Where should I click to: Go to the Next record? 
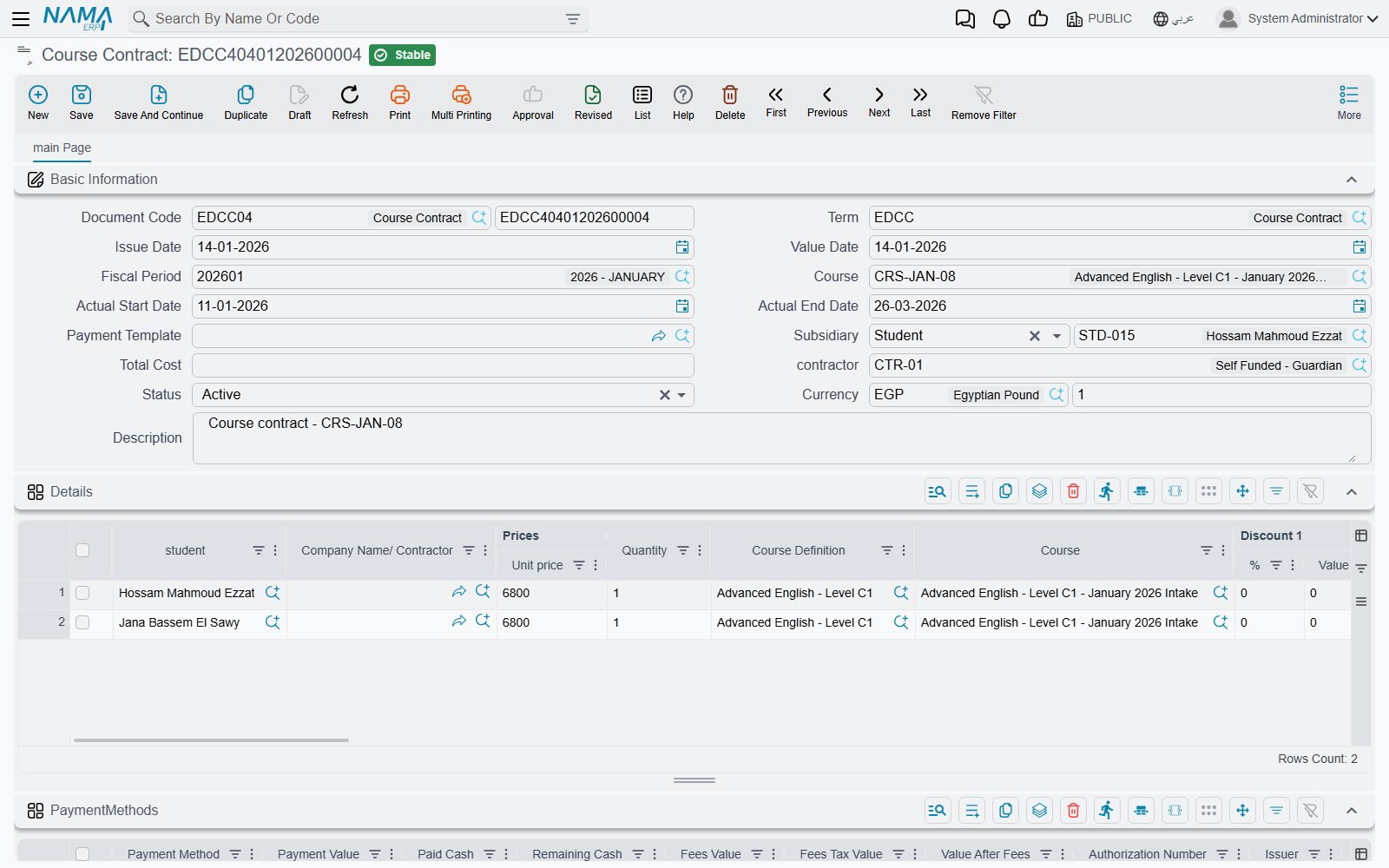point(879,102)
